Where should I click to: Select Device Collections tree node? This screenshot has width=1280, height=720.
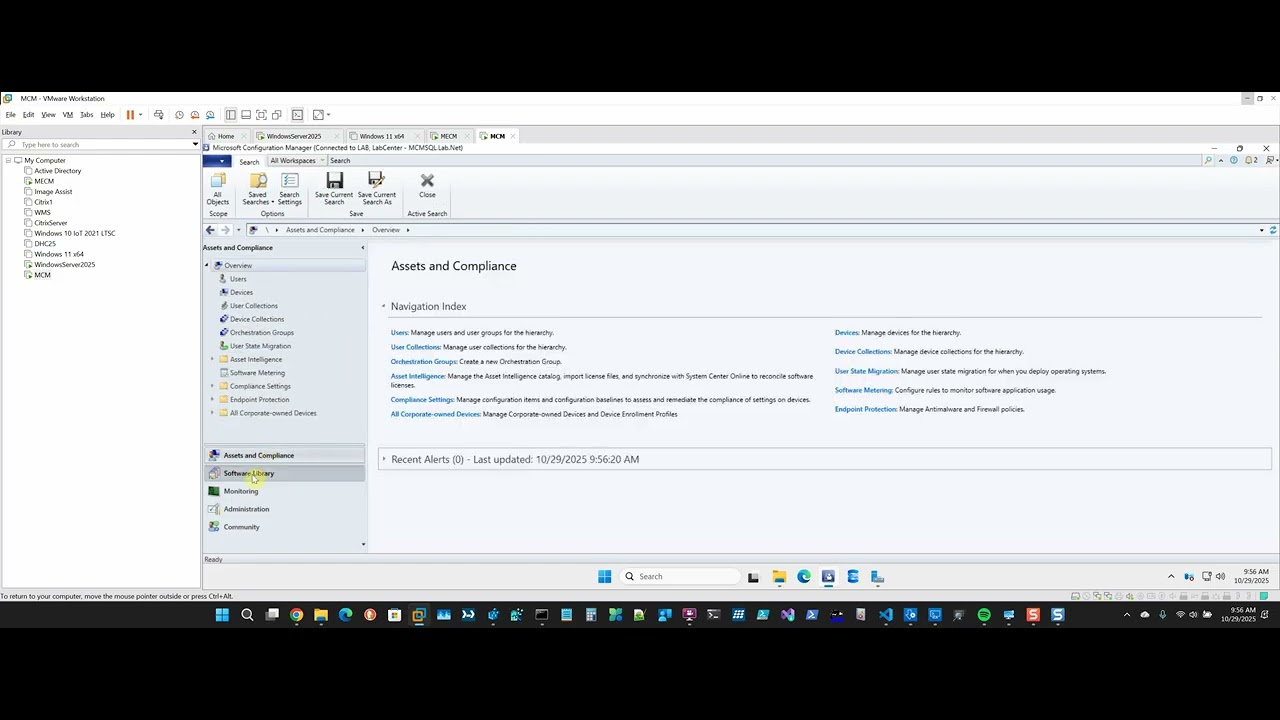257,319
